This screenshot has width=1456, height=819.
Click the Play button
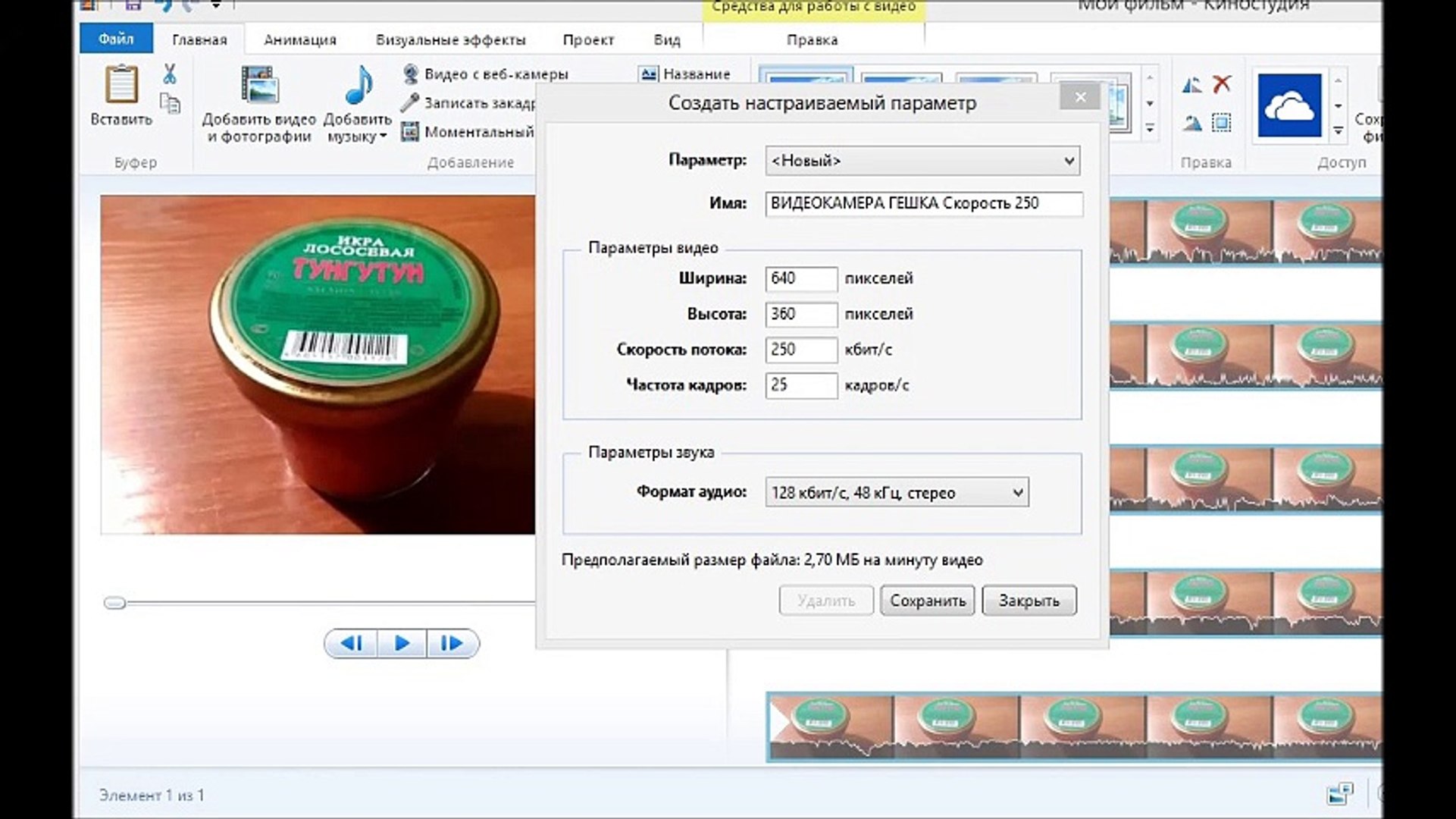point(402,644)
